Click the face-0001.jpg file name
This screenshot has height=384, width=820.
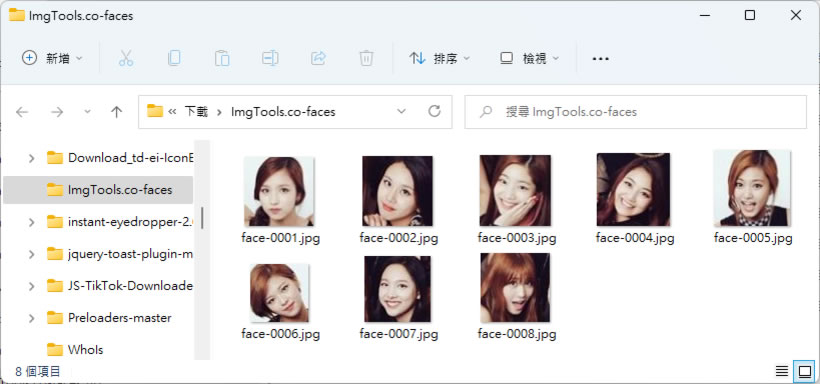click(x=281, y=239)
